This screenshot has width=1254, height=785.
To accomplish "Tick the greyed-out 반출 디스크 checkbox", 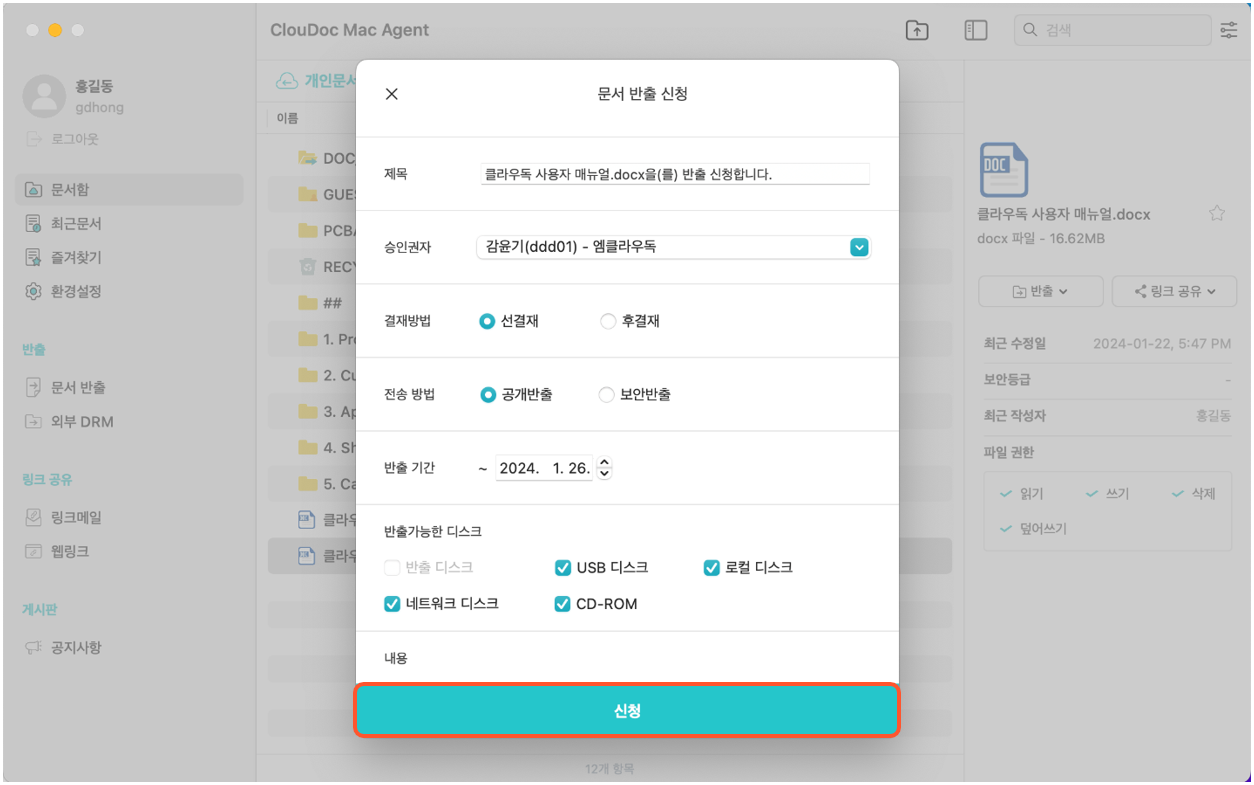I will [392, 568].
